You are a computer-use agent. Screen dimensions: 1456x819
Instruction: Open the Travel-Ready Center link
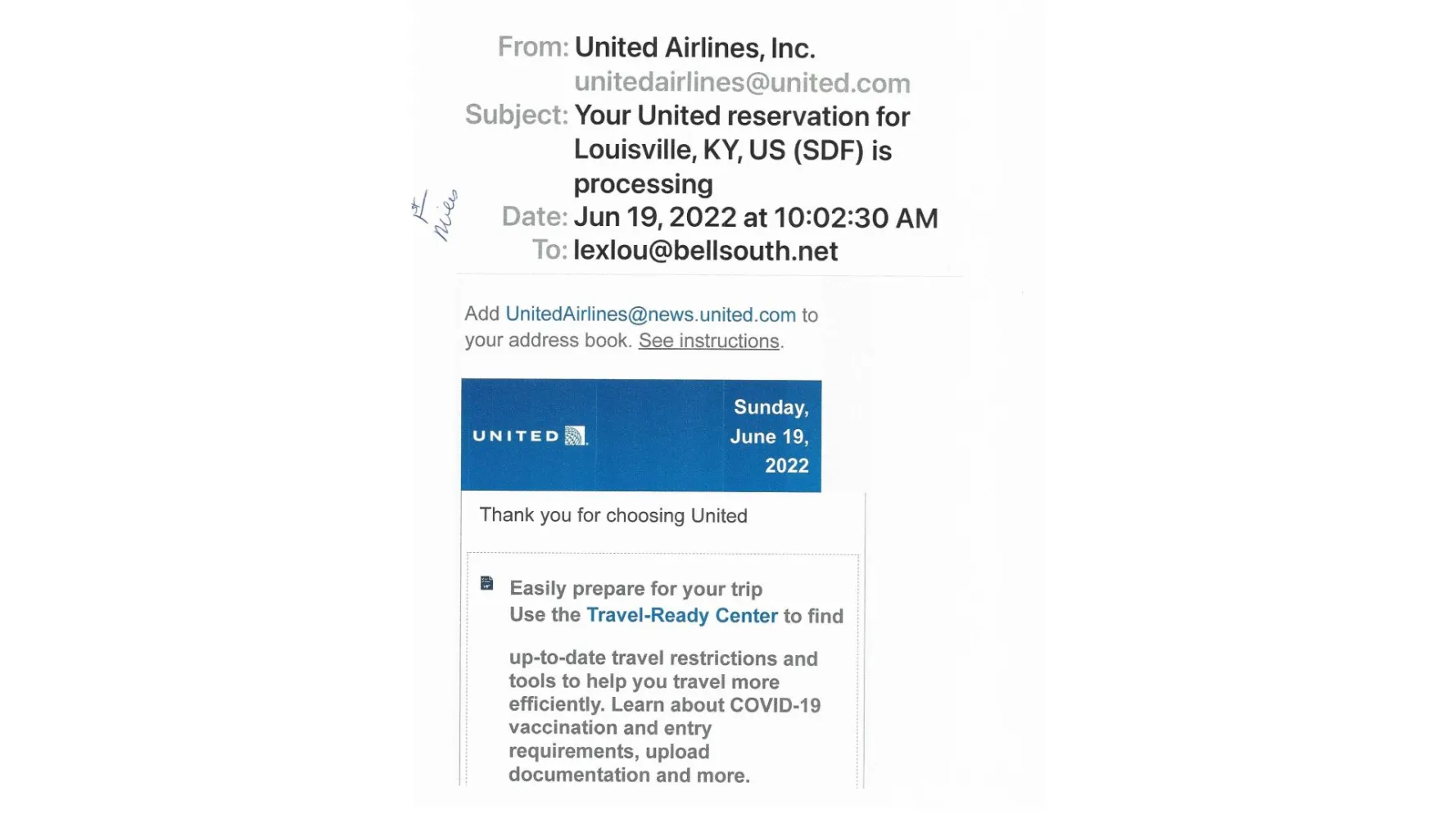coord(681,615)
